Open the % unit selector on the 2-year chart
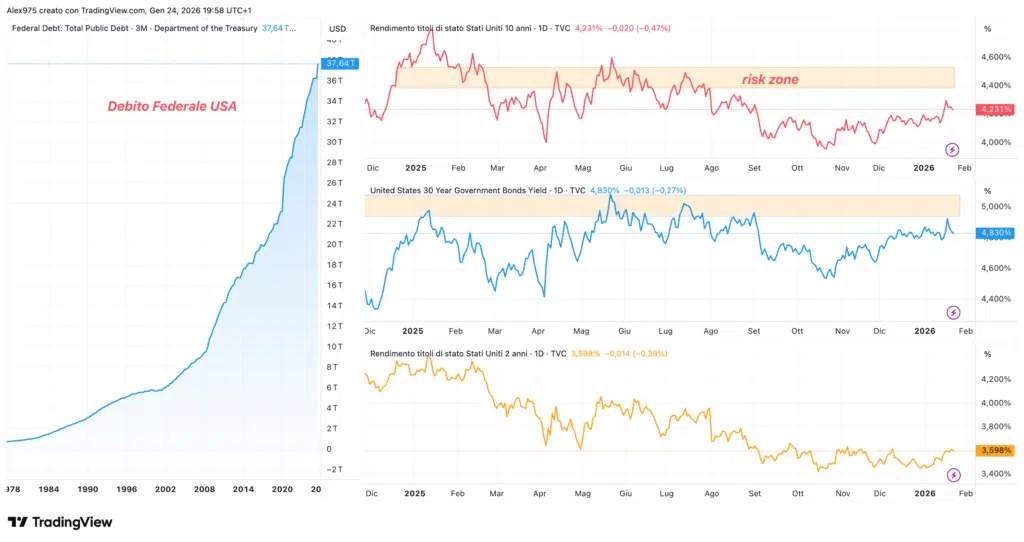The height and width of the screenshot is (542, 1024). [987, 354]
